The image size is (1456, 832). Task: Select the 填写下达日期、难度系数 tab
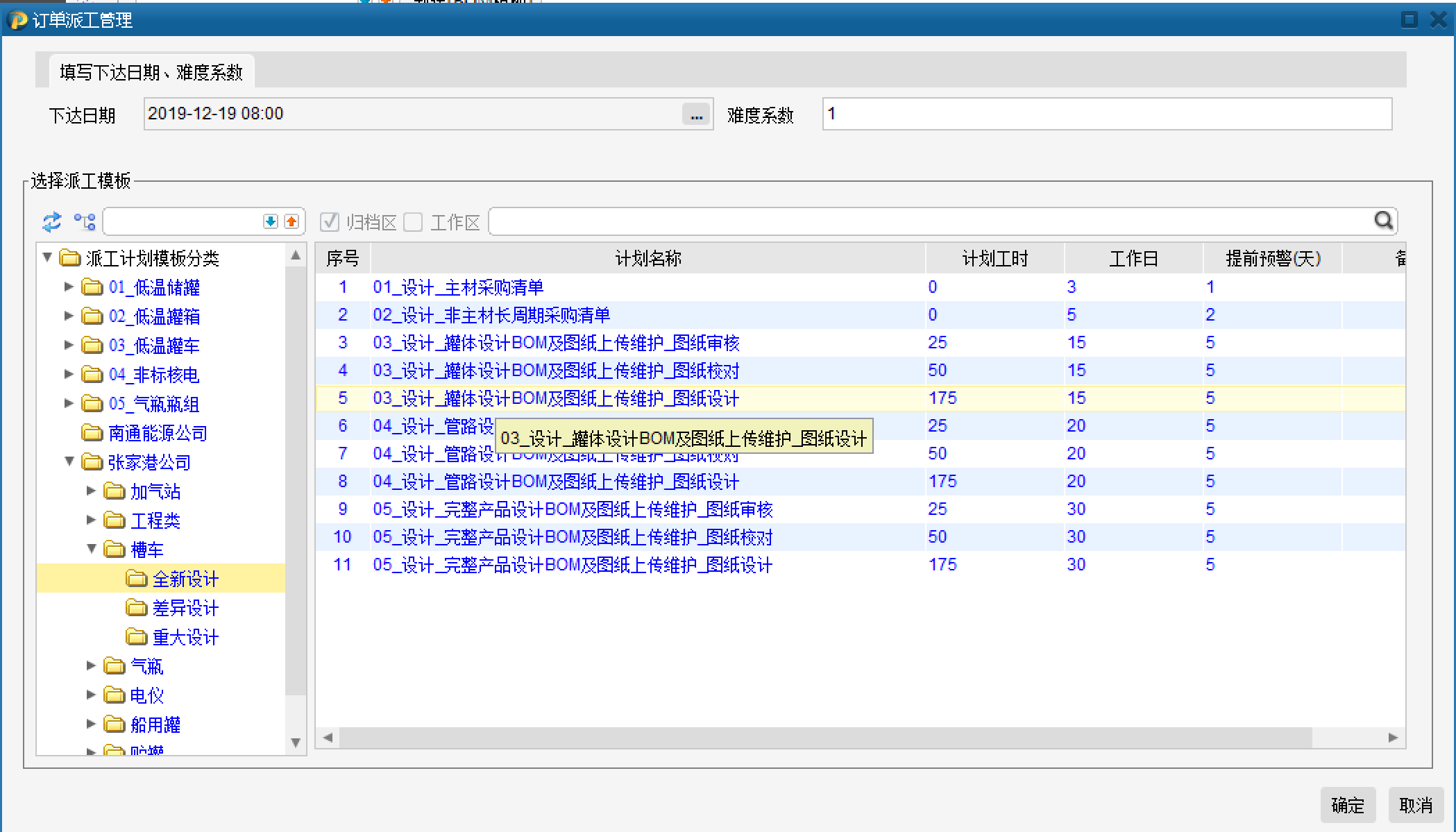(151, 72)
